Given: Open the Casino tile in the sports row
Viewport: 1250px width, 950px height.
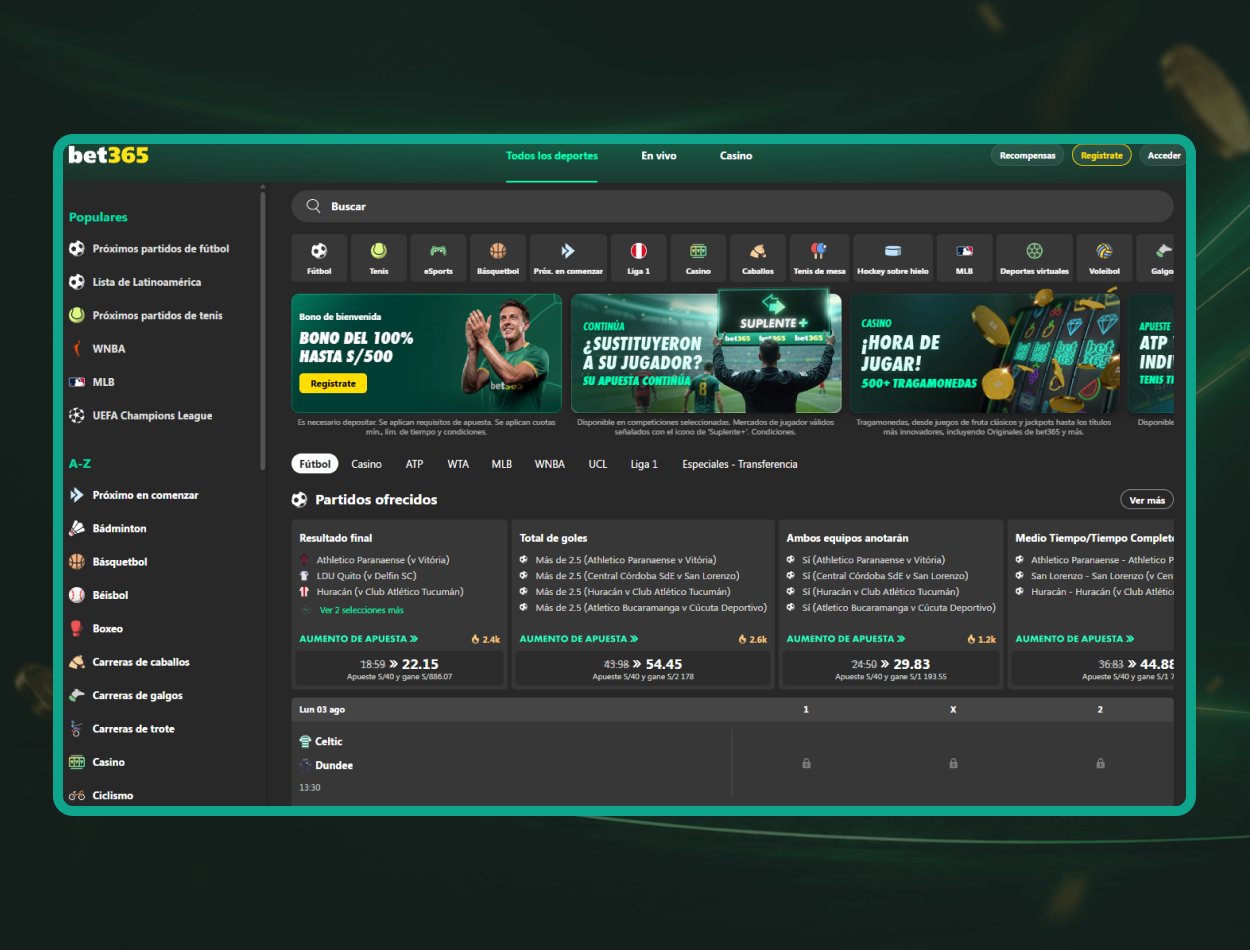Looking at the screenshot, I should click(x=698, y=258).
